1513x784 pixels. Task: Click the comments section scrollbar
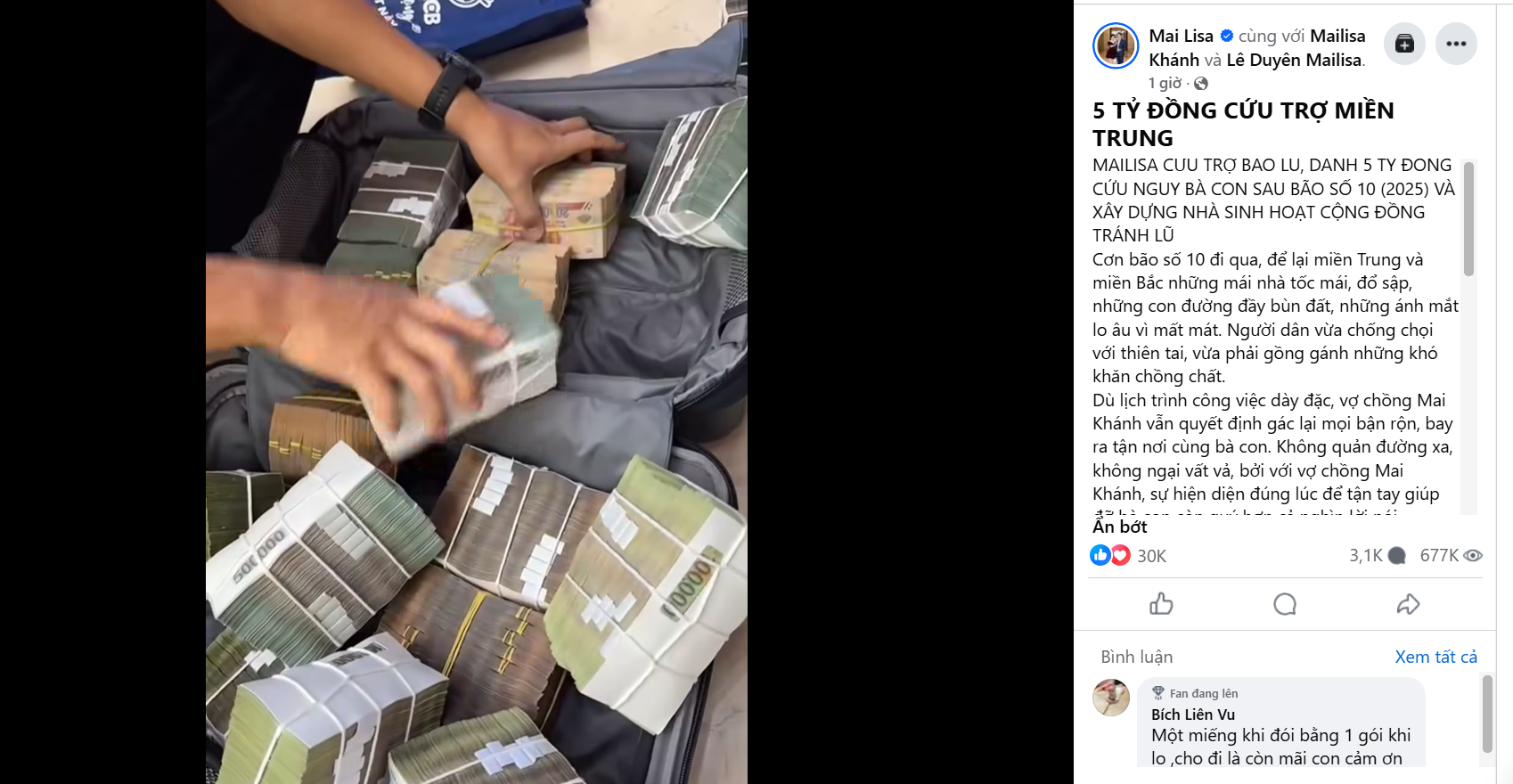coord(1486,714)
